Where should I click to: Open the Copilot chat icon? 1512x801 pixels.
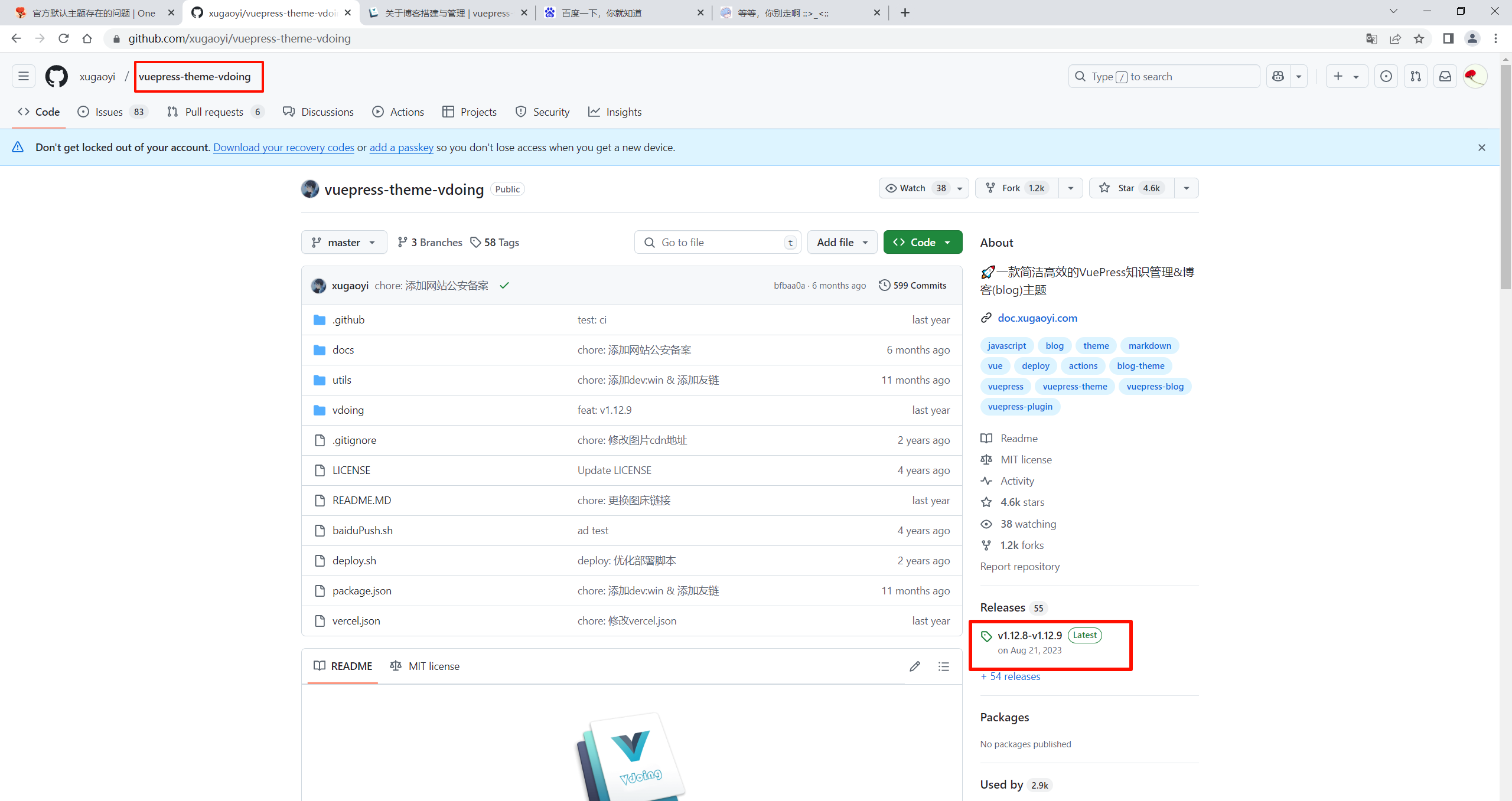point(1278,76)
